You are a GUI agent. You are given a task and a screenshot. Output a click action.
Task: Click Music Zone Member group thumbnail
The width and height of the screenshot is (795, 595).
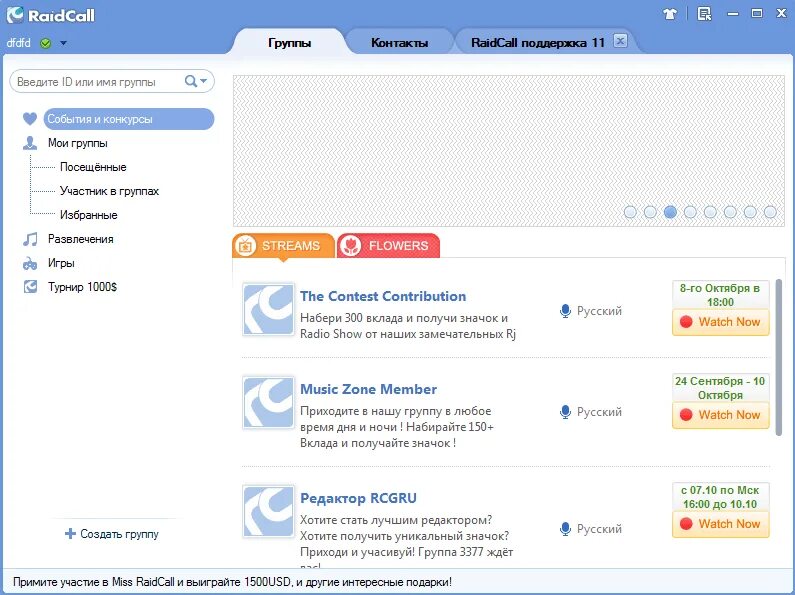point(268,402)
